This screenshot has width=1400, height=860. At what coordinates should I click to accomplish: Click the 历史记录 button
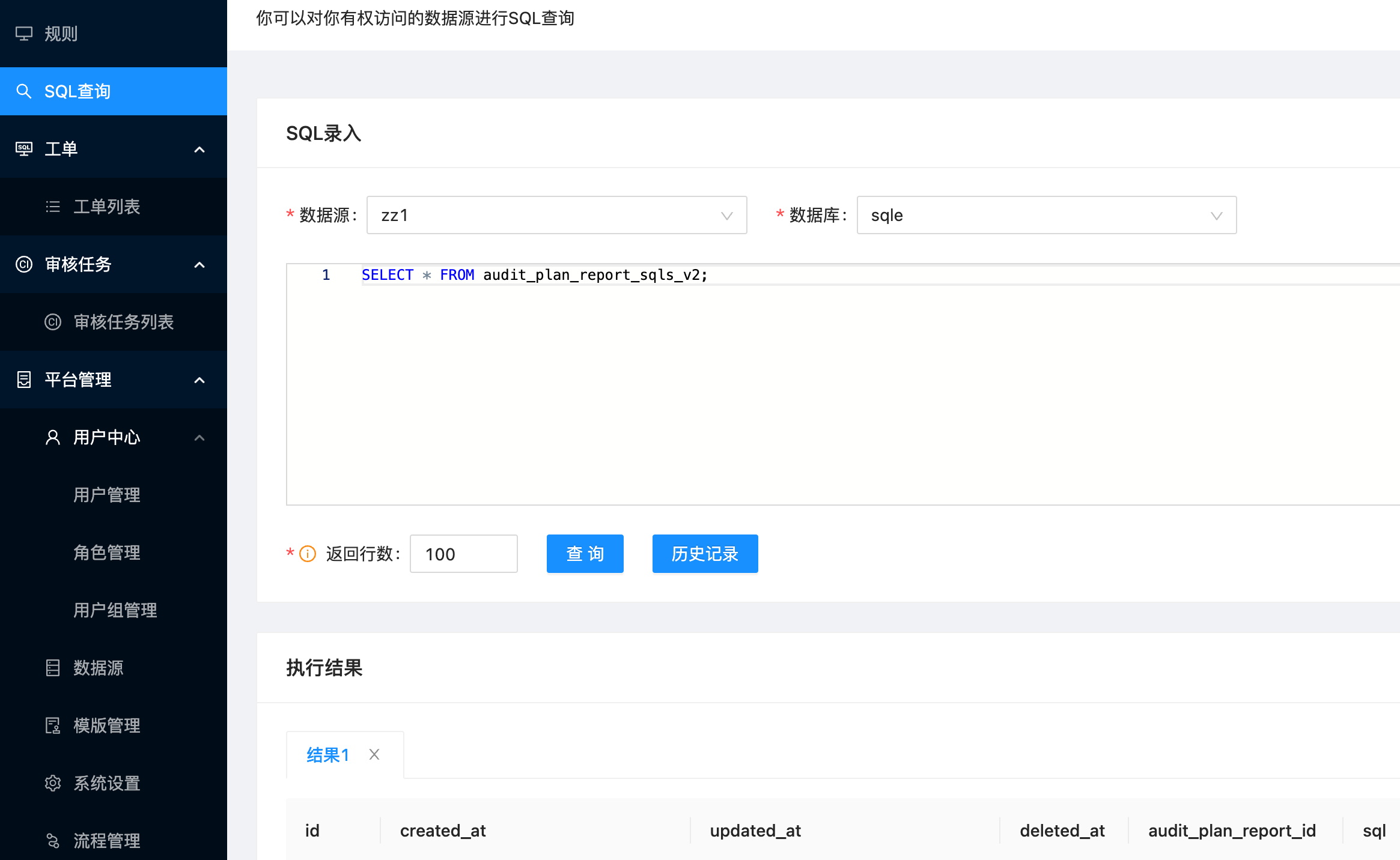coord(705,554)
